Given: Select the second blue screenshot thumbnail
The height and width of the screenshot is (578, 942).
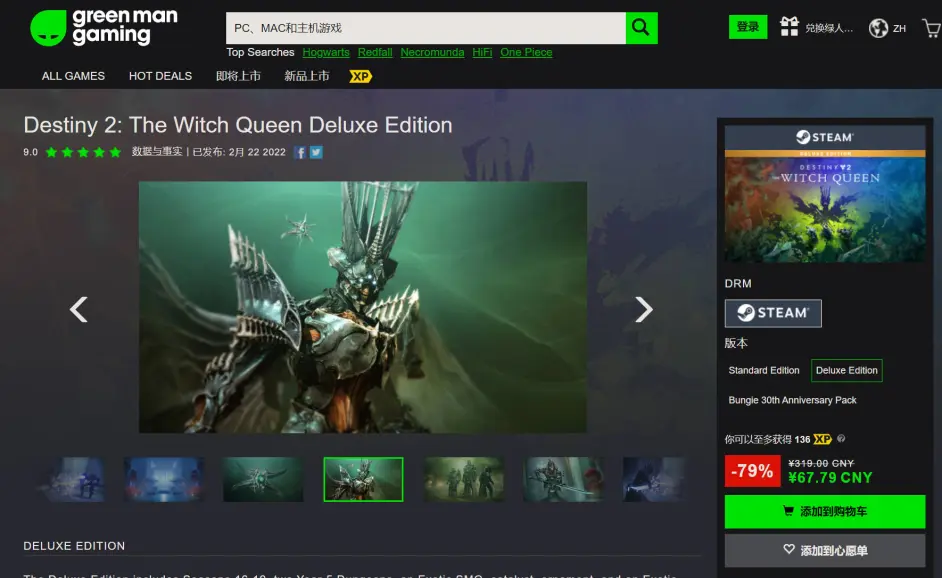Looking at the screenshot, I should pyautogui.click(x=164, y=479).
